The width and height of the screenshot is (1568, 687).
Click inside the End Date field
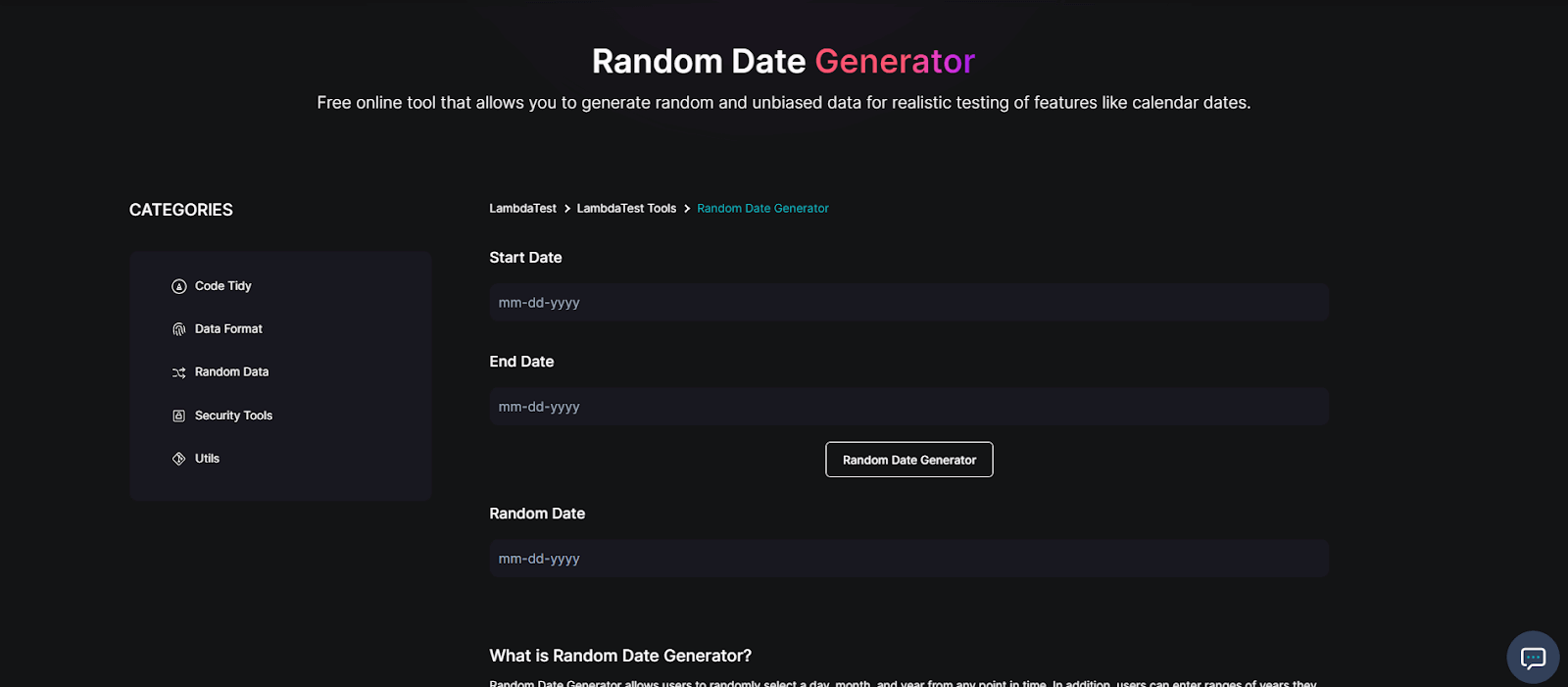(908, 406)
